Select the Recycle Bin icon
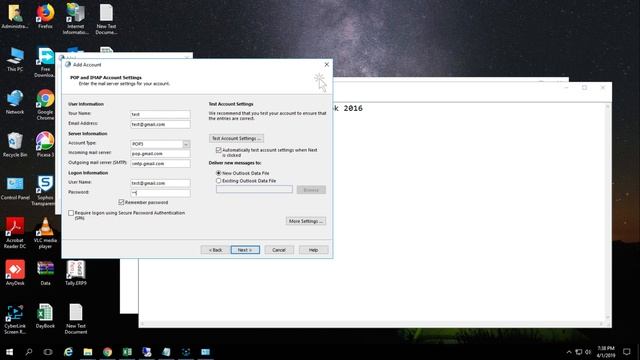This screenshot has width=640, height=360. tap(15, 145)
